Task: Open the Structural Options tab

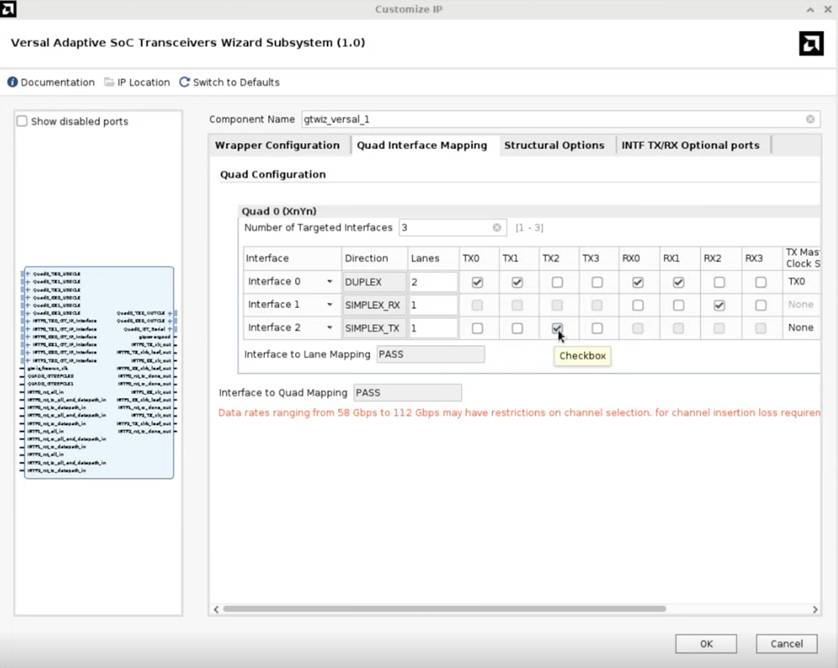Action: click(554, 145)
